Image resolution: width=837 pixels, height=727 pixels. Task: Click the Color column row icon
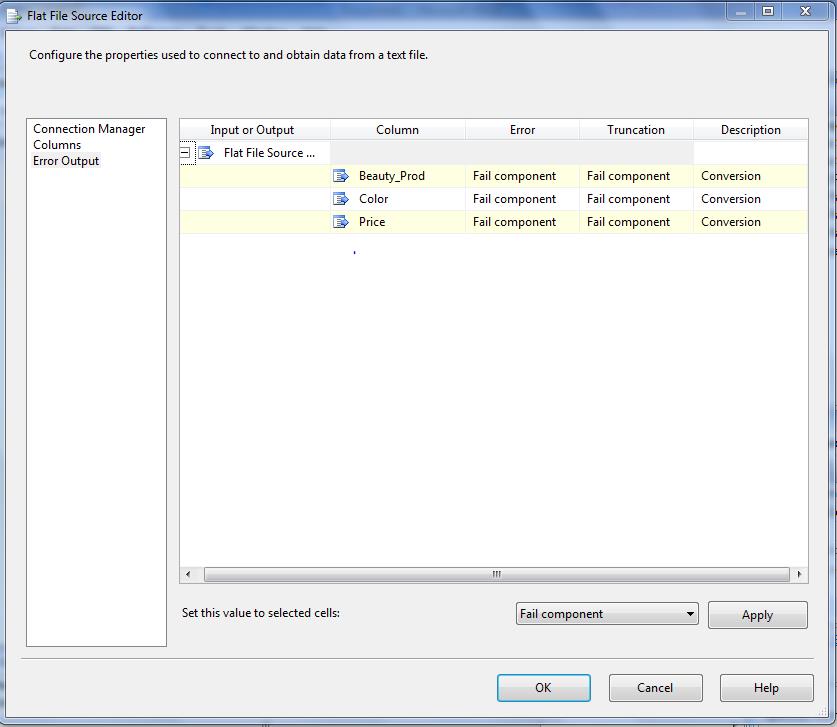tap(341, 199)
